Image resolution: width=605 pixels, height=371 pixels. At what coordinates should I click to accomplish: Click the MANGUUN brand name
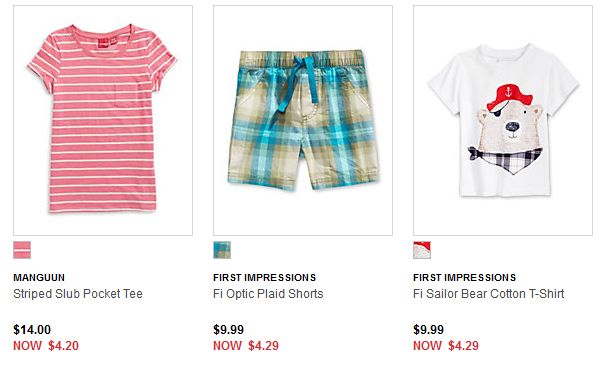pos(39,278)
